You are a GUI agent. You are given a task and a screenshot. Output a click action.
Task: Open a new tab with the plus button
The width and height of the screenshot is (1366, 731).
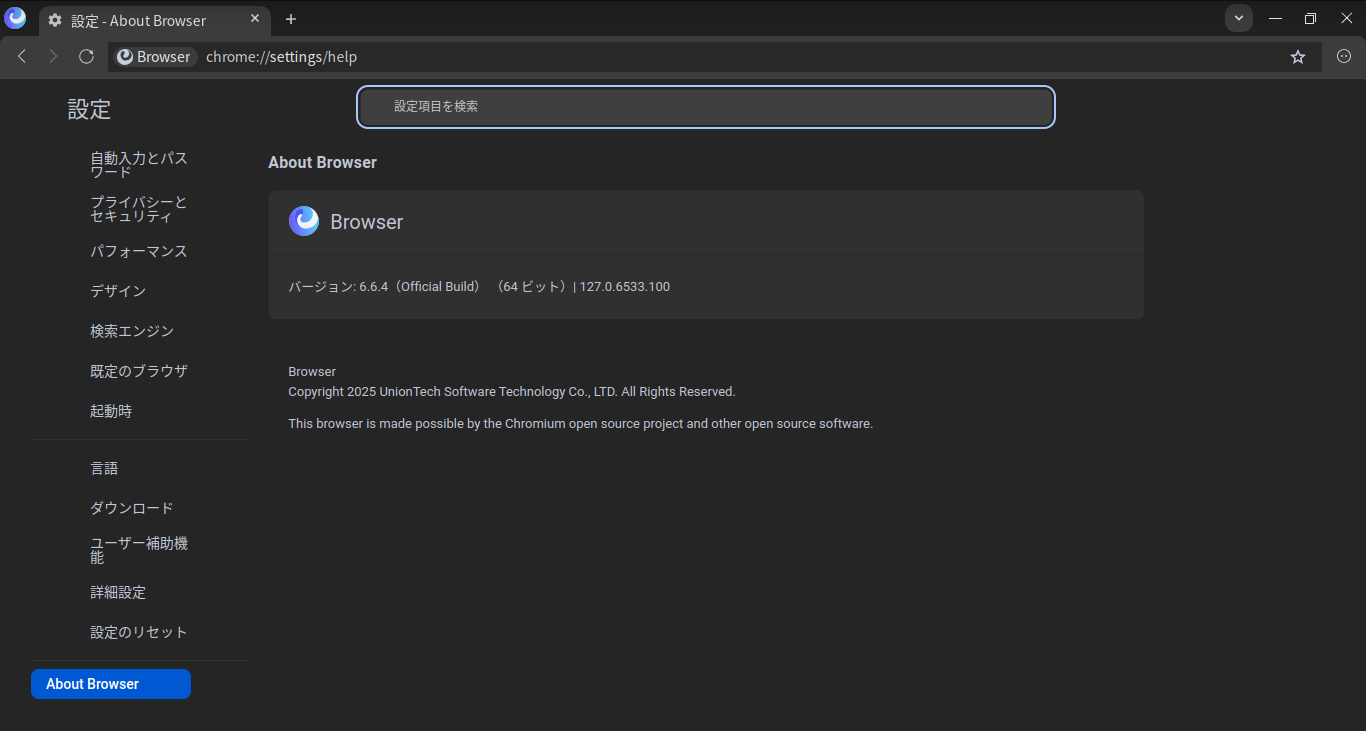click(291, 19)
